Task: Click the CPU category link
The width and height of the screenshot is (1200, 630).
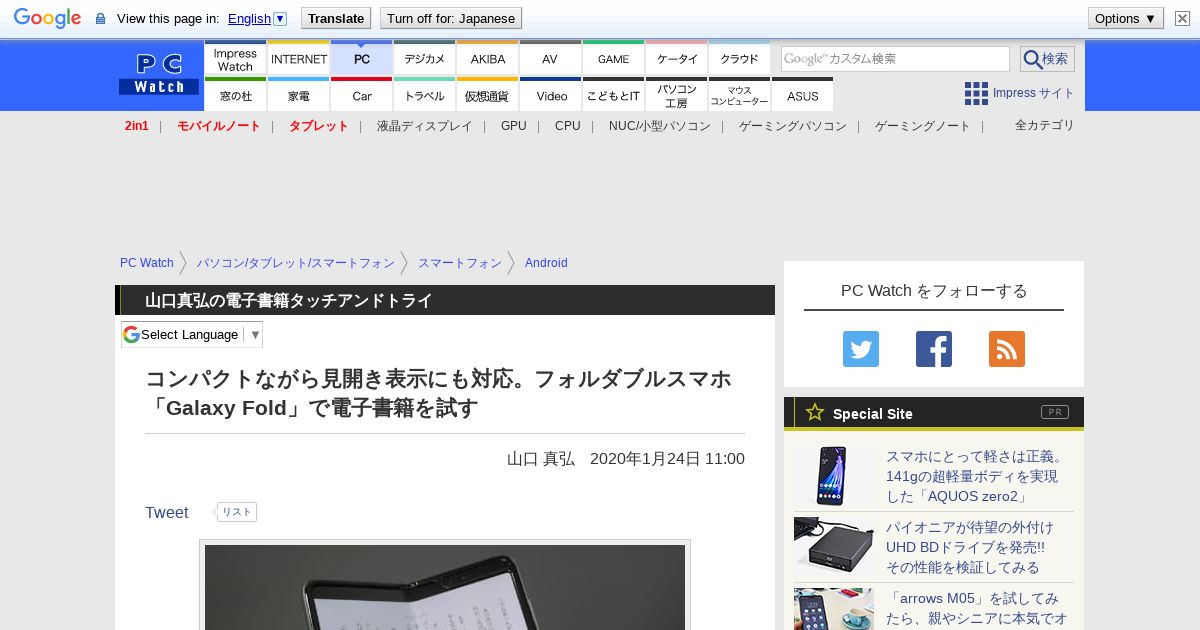Action: (x=568, y=126)
